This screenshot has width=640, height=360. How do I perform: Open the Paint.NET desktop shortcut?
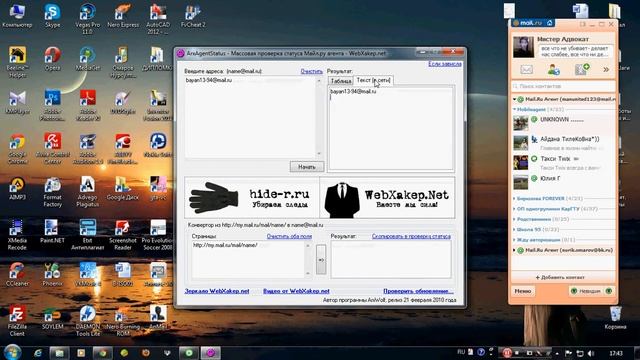53,231
